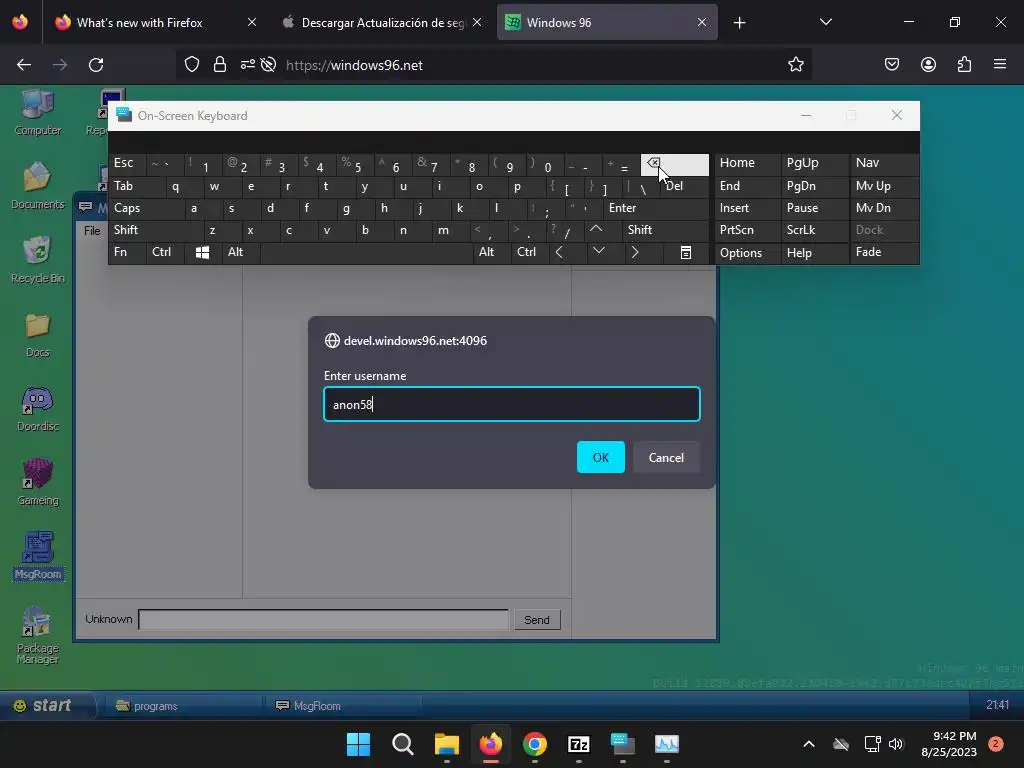Click the Enter username text field
The height and width of the screenshot is (768, 1024).
pos(512,404)
